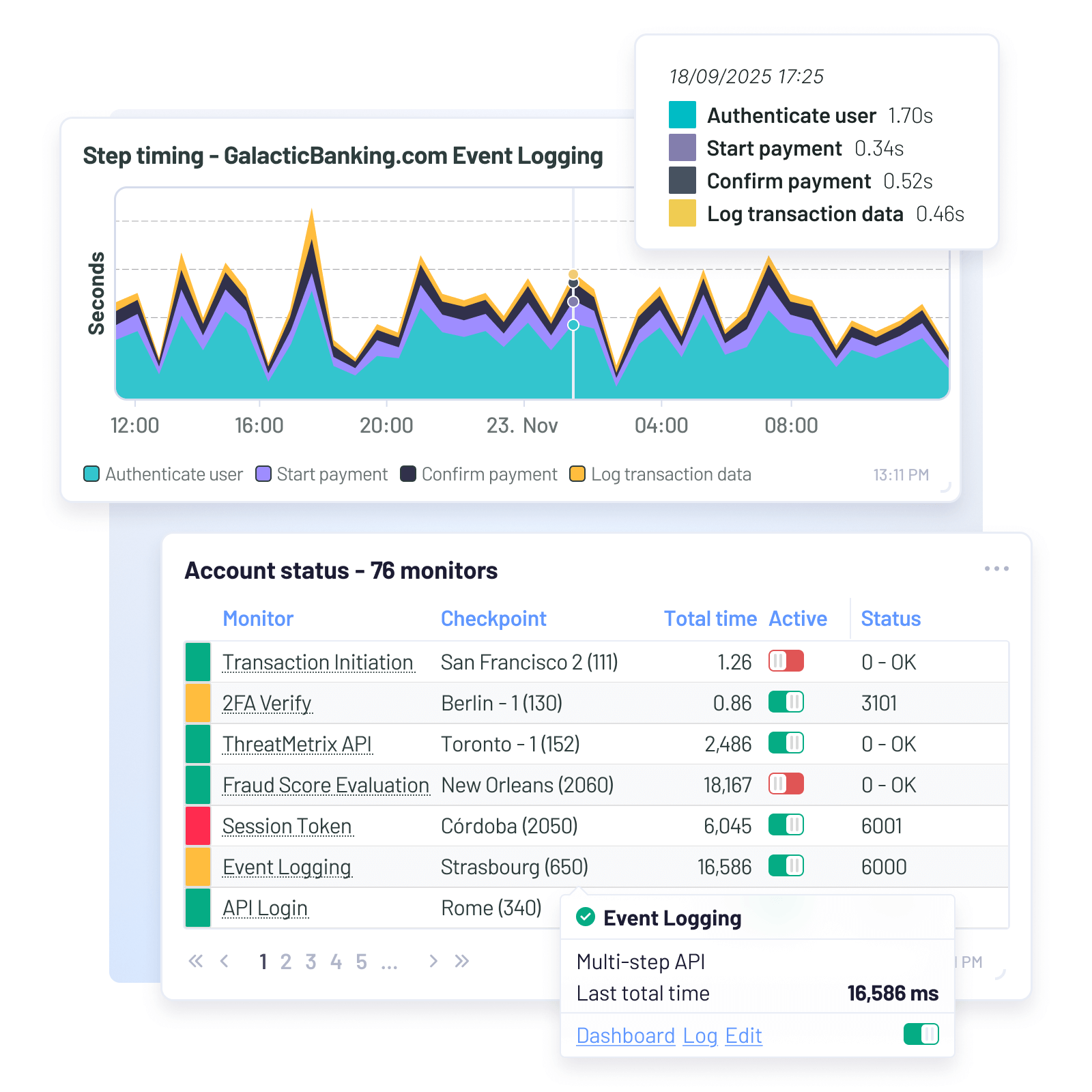Click the green checkmark icon beside Event Logging
This screenshot has width=1092, height=1092.
click(586, 917)
